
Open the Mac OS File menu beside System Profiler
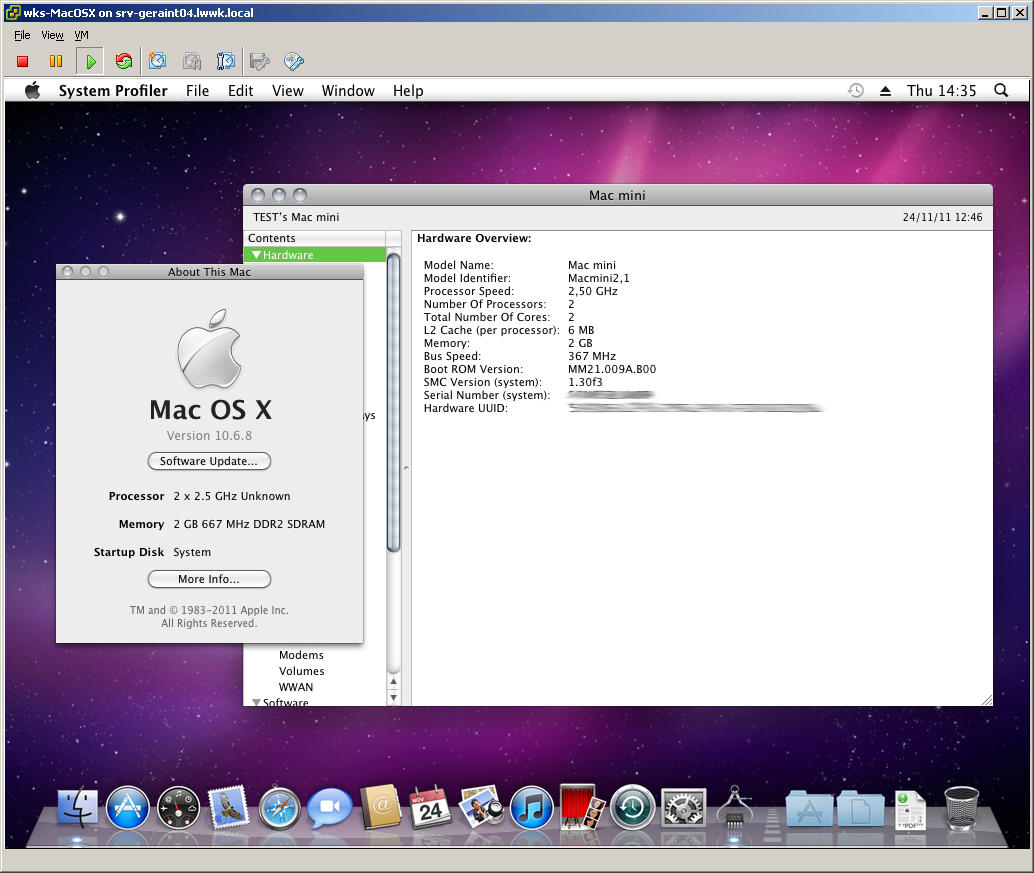[197, 90]
